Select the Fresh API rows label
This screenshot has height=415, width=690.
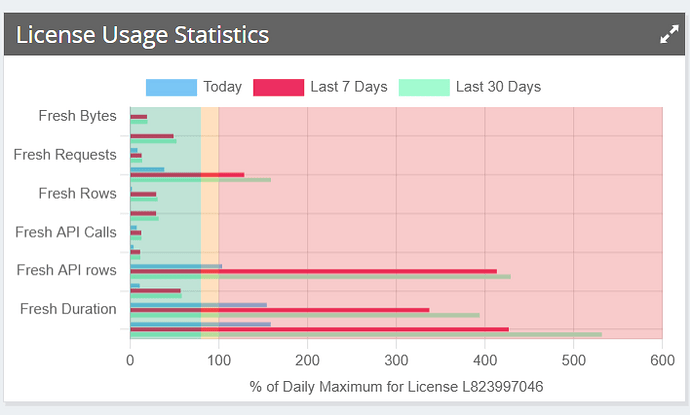[x=67, y=270]
